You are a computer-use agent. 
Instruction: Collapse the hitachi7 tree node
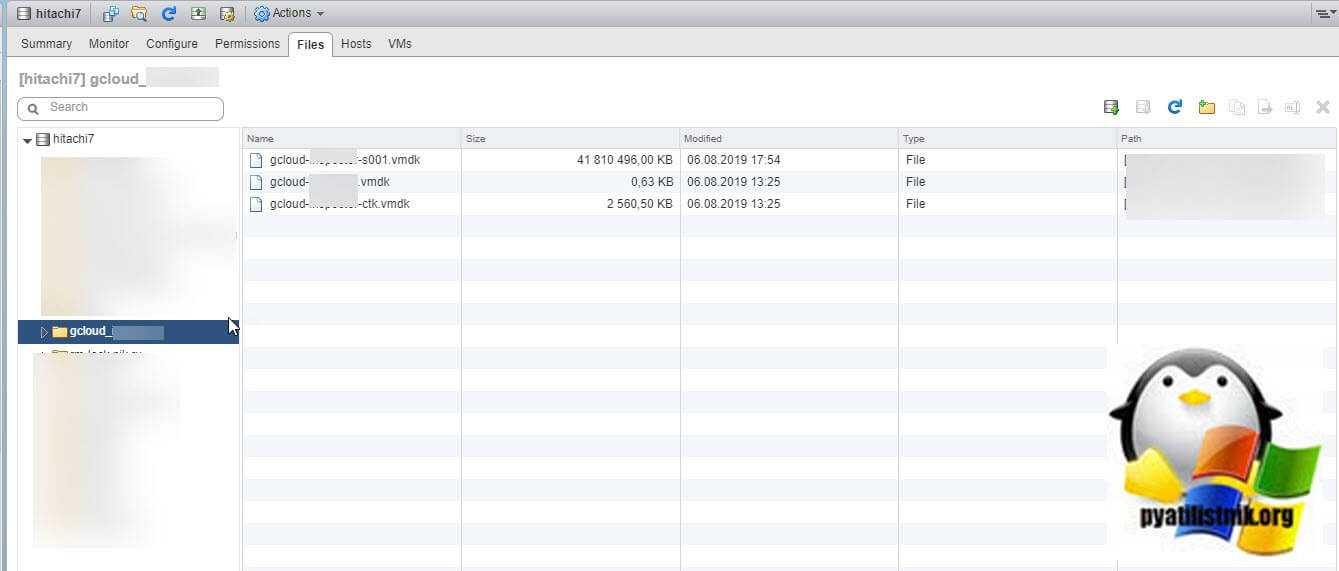(x=27, y=140)
